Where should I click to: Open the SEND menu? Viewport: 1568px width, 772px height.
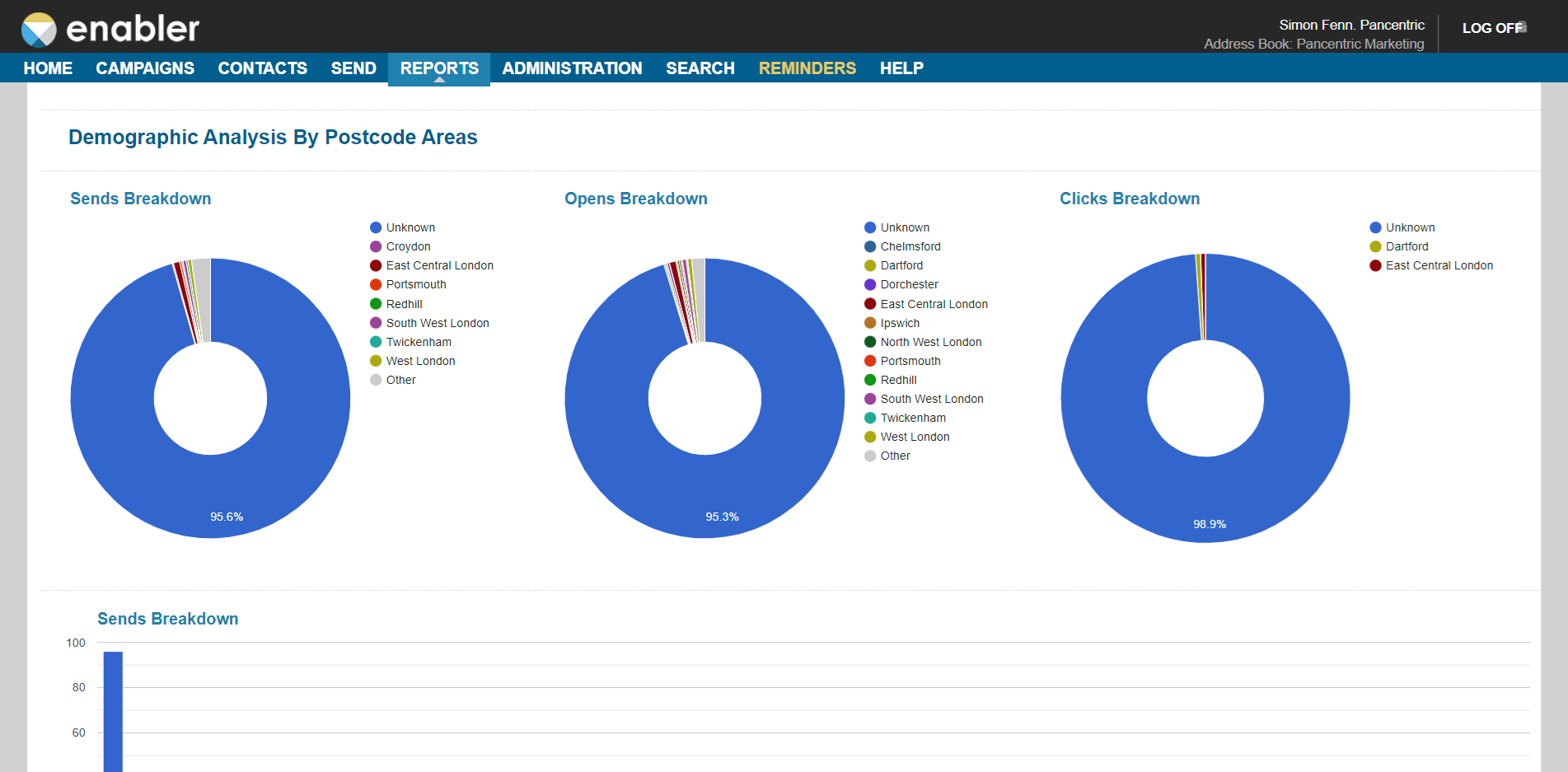(x=353, y=68)
